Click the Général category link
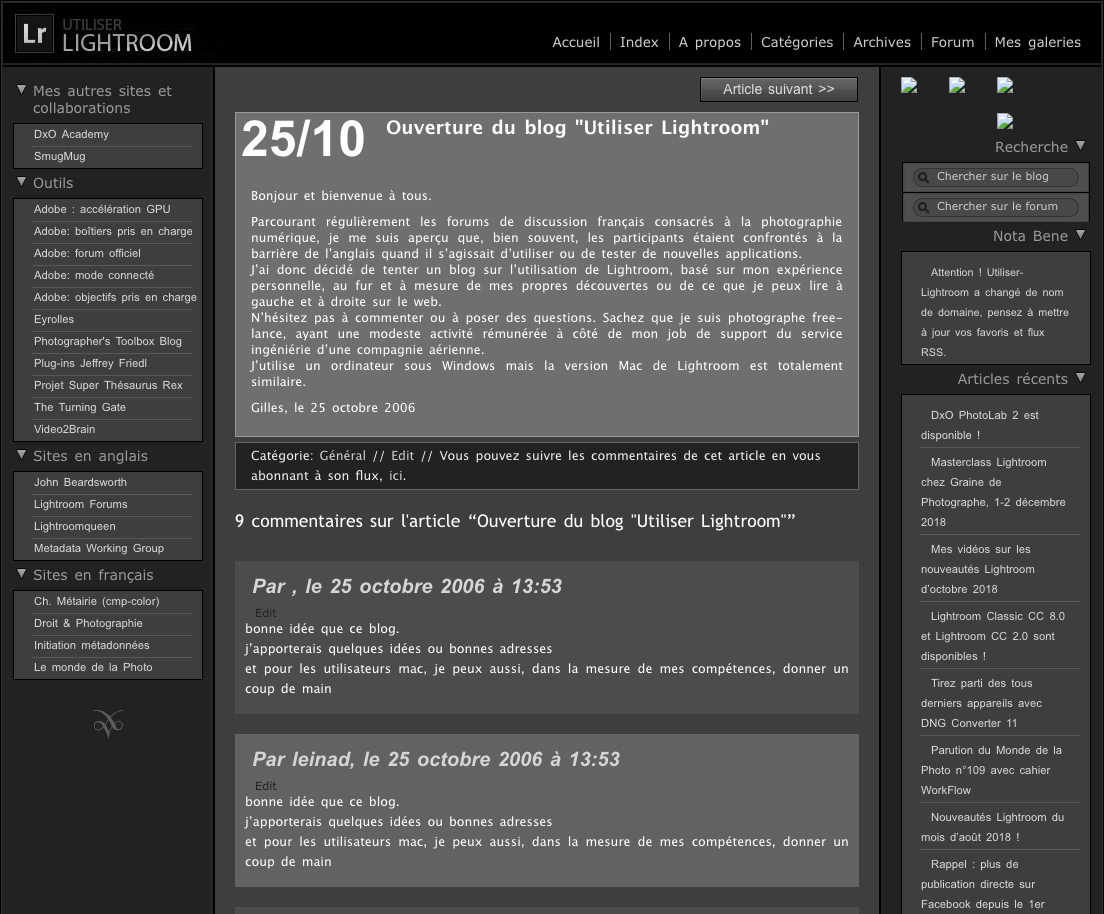Screen dimensions: 1104x914 343,456
